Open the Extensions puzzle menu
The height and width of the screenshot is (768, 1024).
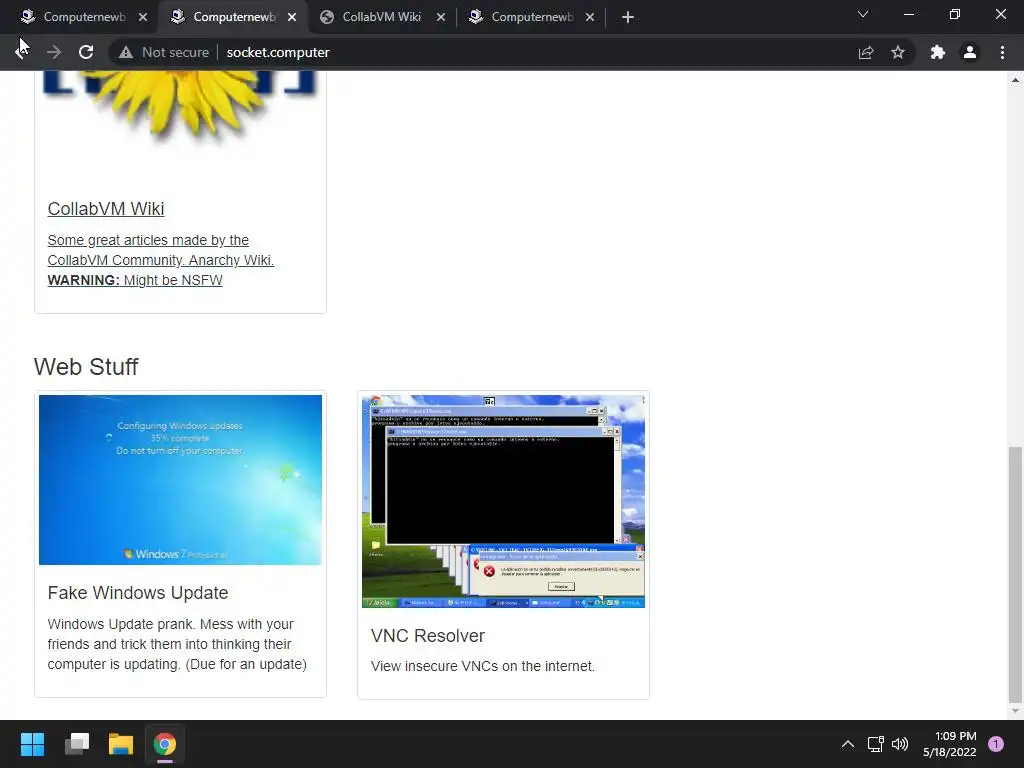(x=938, y=52)
